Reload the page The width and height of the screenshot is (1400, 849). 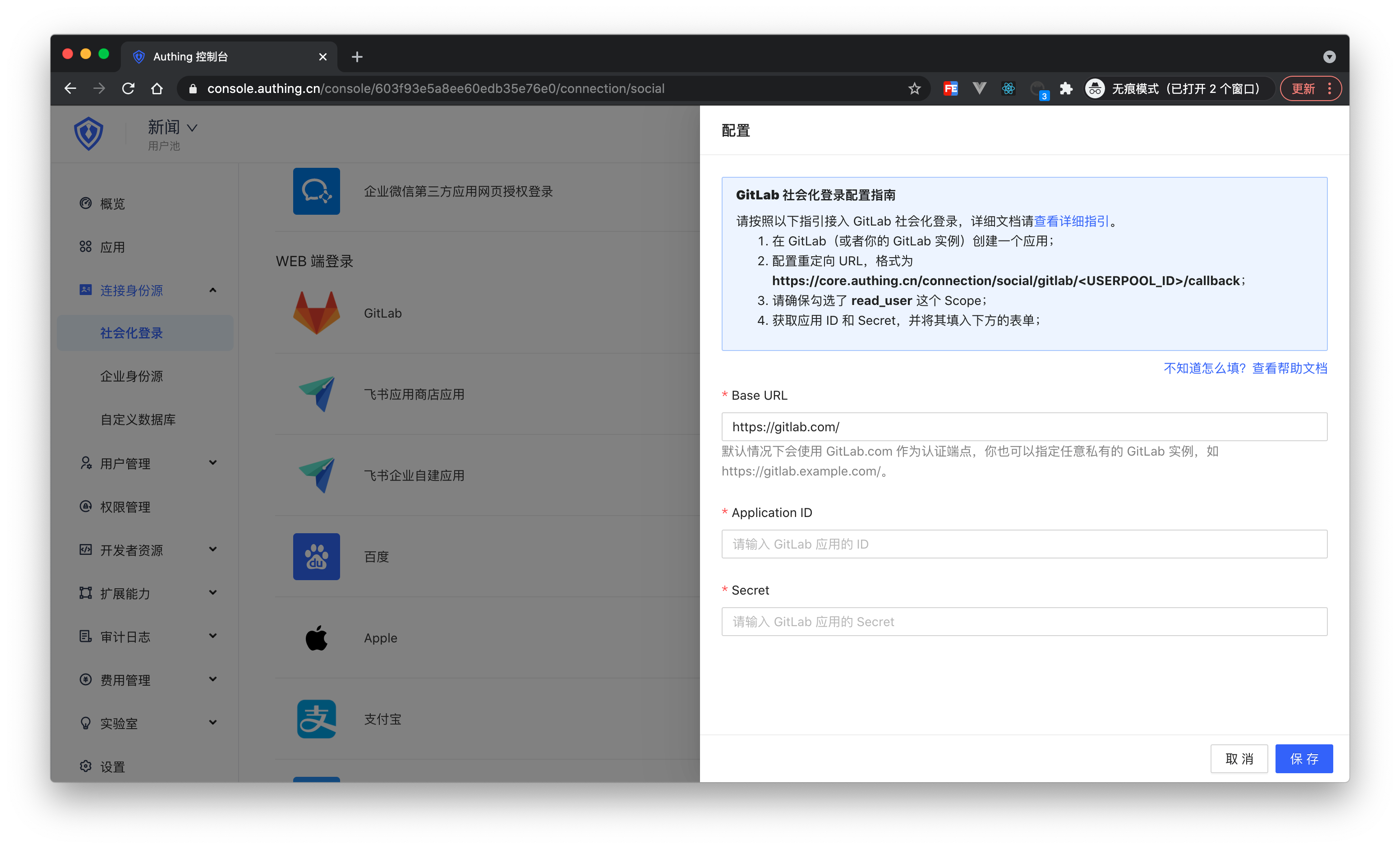point(129,89)
